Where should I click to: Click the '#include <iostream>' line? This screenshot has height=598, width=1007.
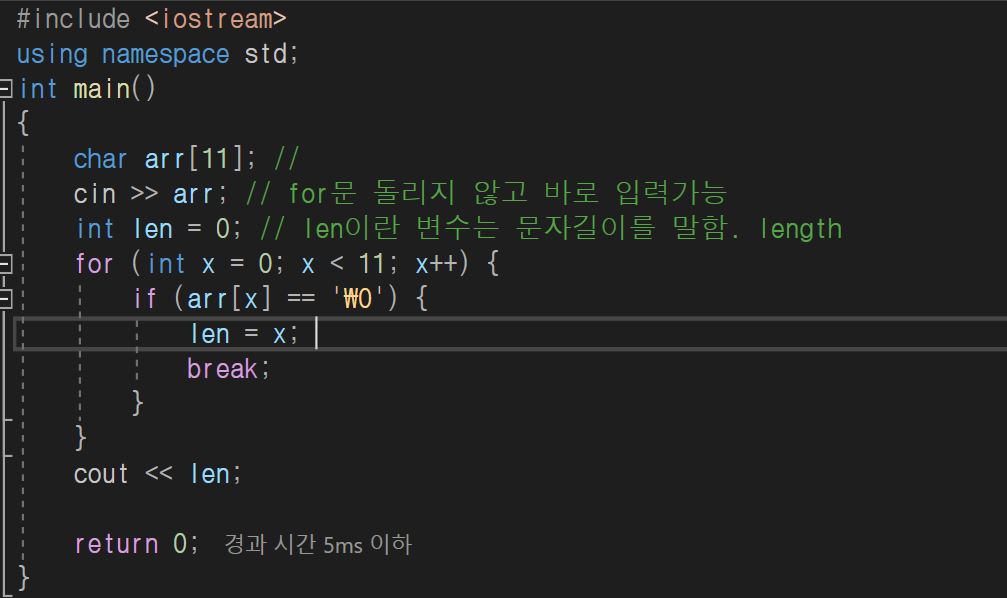tap(151, 19)
